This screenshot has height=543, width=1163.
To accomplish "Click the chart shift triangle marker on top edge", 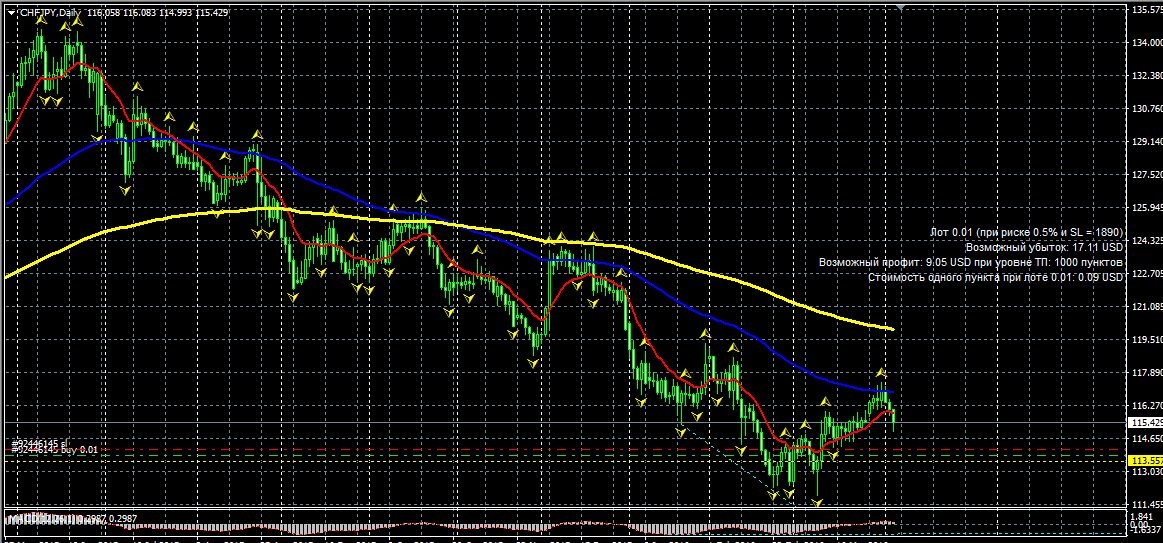I will (x=900, y=7).
